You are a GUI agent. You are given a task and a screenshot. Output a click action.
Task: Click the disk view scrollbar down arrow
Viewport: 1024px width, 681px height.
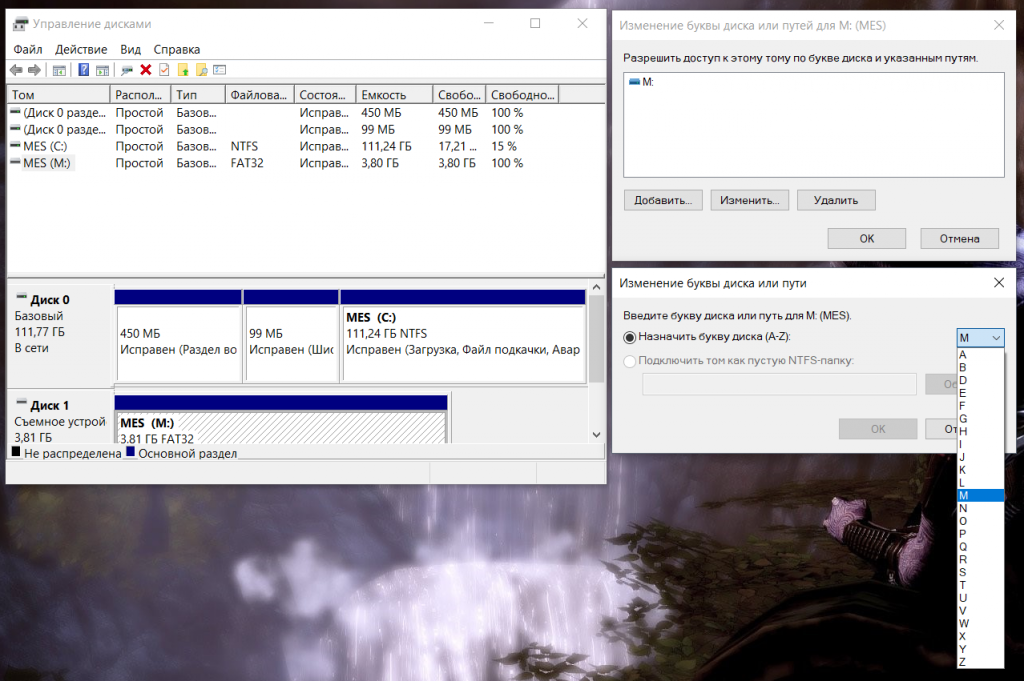[596, 435]
